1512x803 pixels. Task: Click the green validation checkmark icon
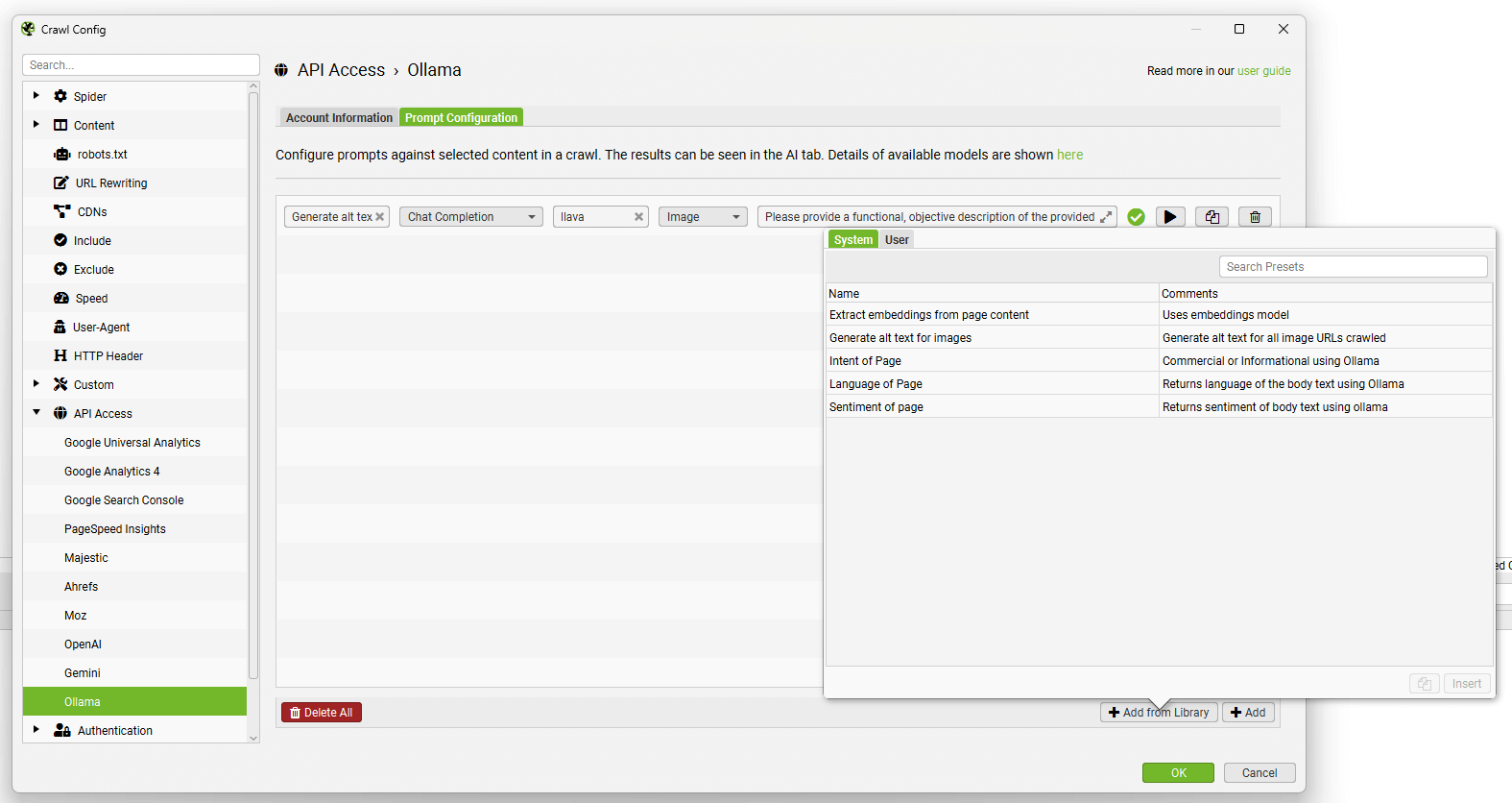coord(1136,217)
